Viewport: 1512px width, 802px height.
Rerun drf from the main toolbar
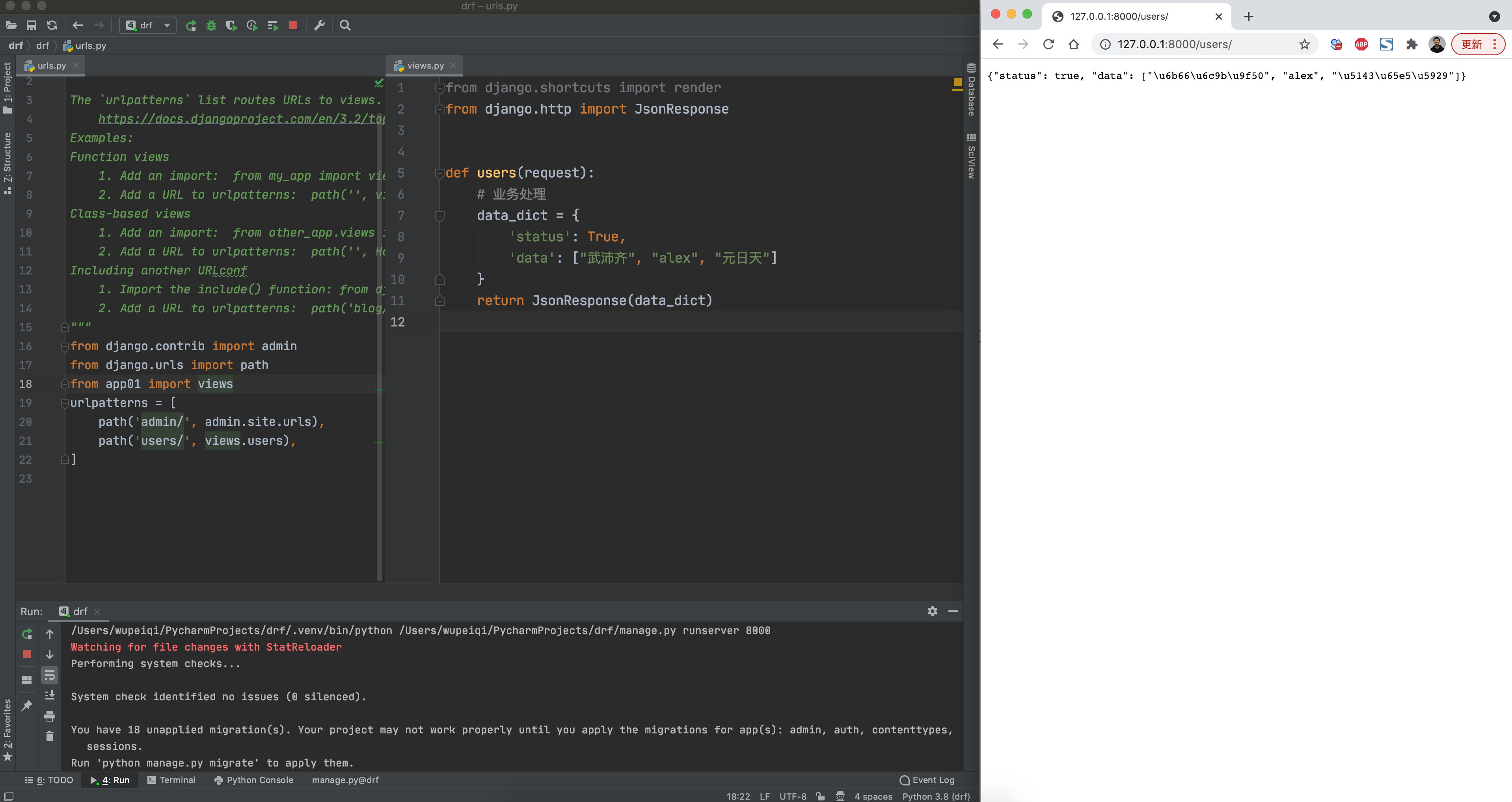(191, 25)
